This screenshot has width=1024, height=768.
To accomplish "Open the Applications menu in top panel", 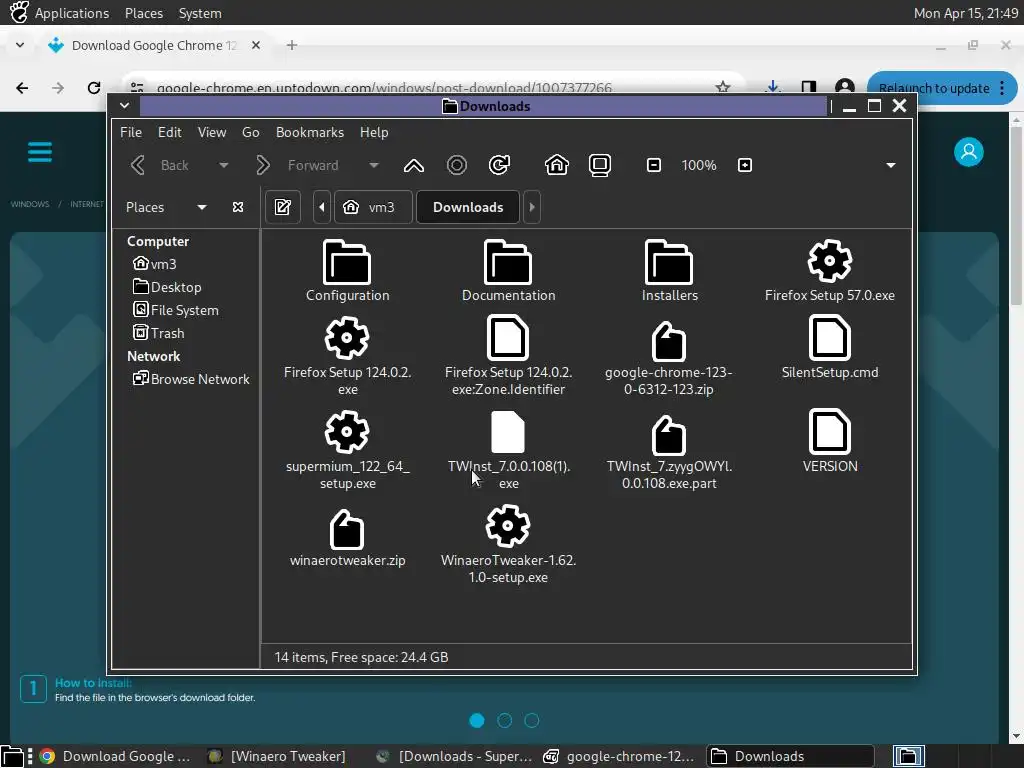I will 72,13.
